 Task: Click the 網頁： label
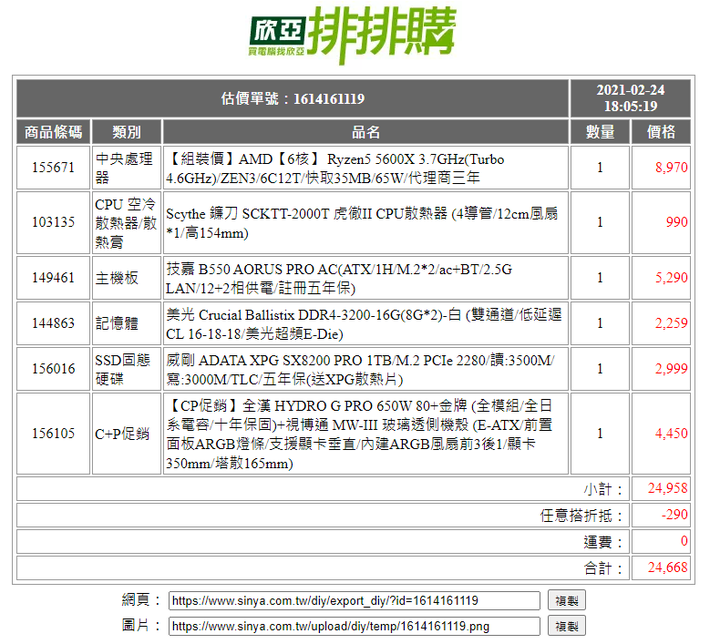tap(141, 600)
